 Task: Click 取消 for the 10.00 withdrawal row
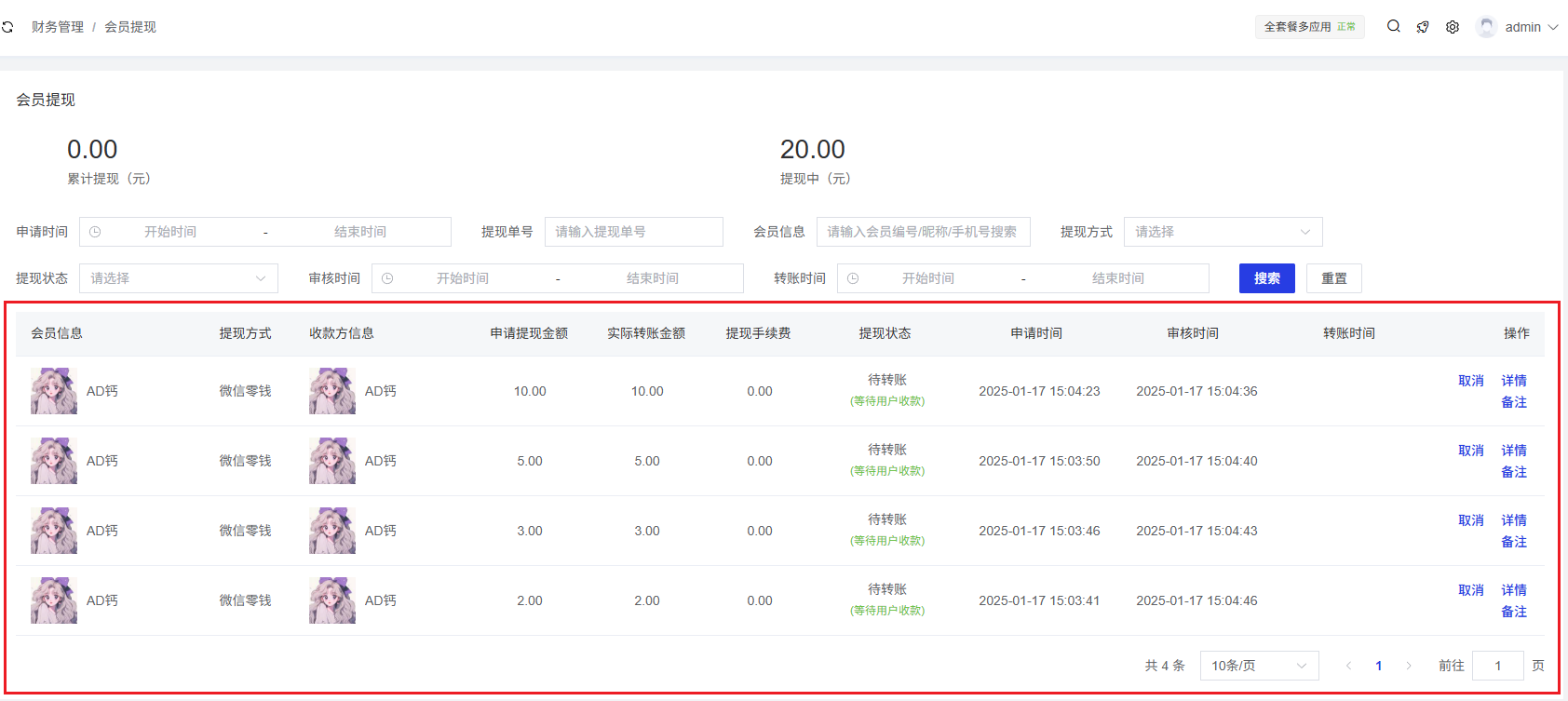pos(1470,381)
